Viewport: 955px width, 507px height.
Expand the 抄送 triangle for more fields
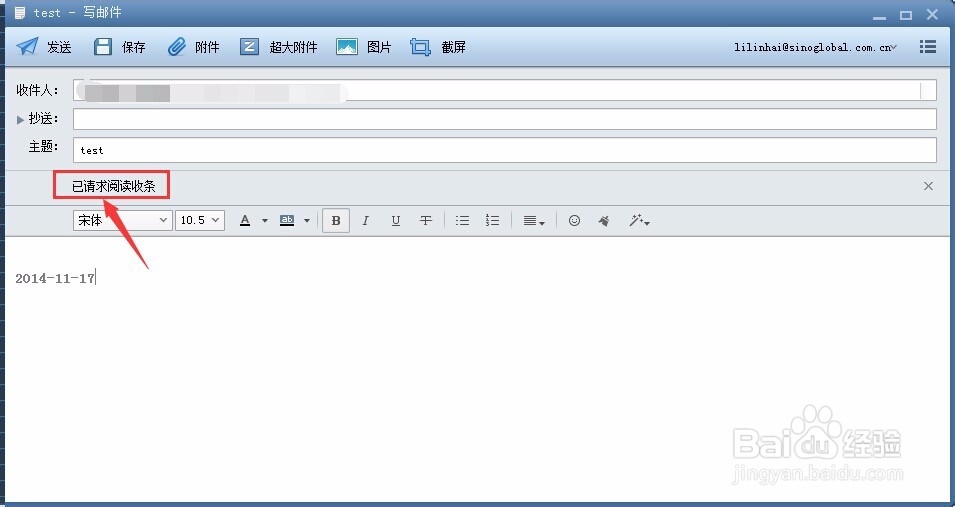[20, 119]
